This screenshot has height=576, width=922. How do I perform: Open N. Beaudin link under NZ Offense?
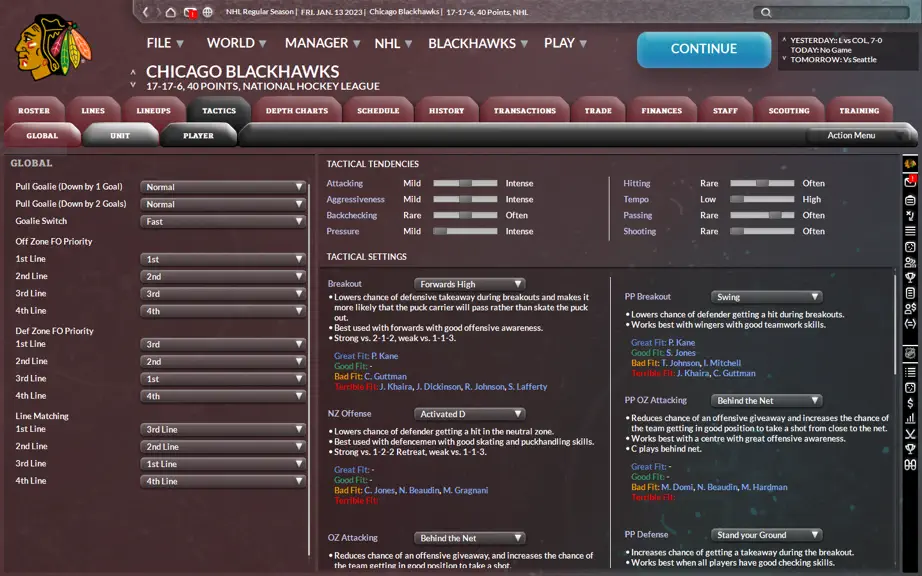click(x=419, y=490)
